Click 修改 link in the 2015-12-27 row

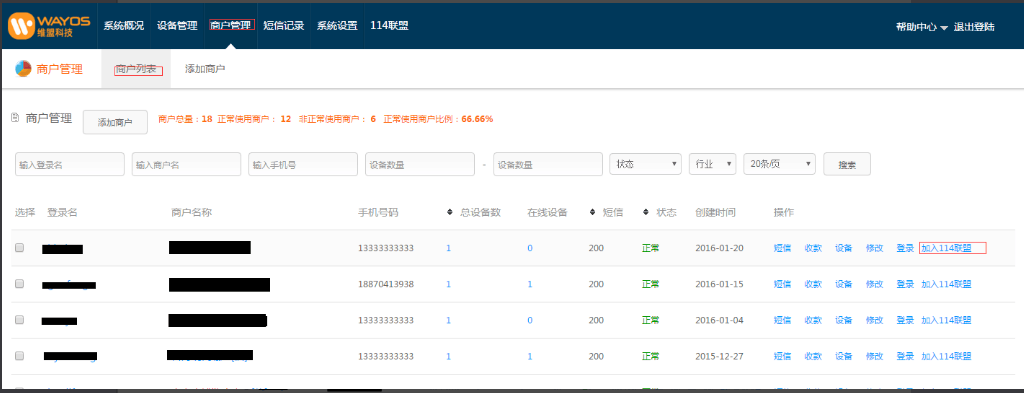coord(874,356)
